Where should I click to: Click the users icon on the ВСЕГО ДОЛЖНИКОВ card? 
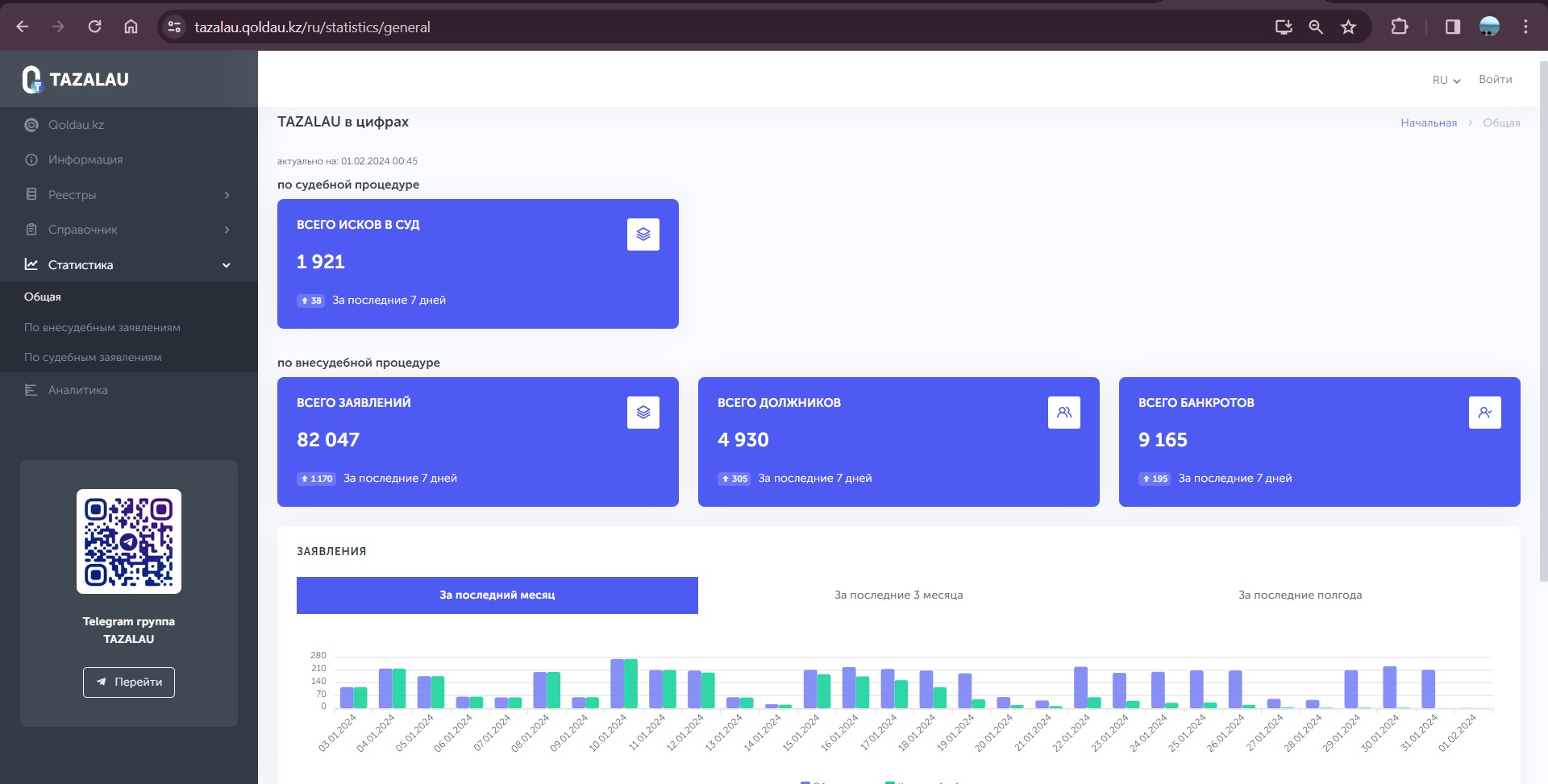(x=1063, y=413)
